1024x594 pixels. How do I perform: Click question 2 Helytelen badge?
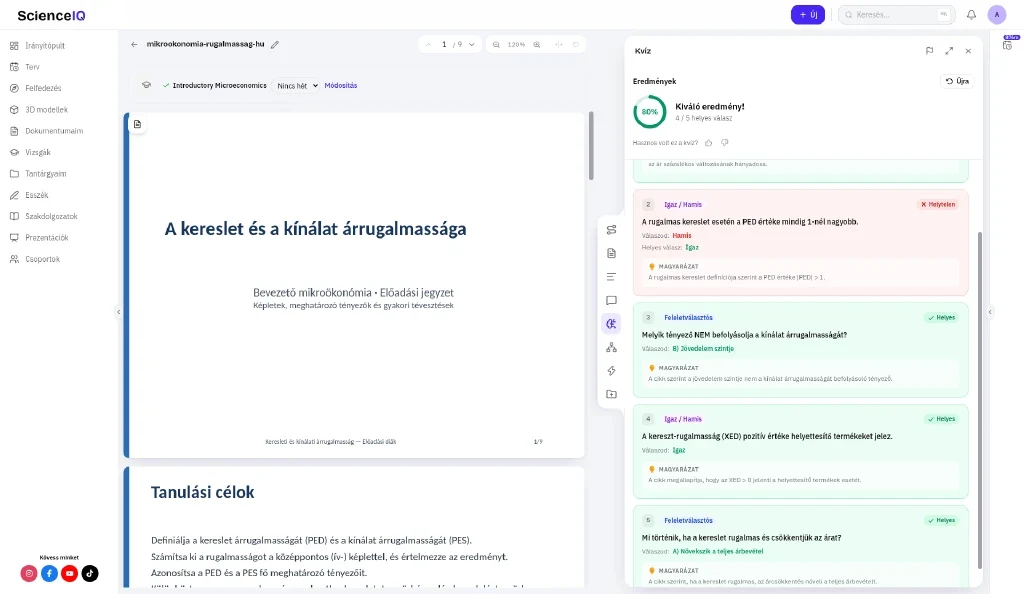click(938, 204)
